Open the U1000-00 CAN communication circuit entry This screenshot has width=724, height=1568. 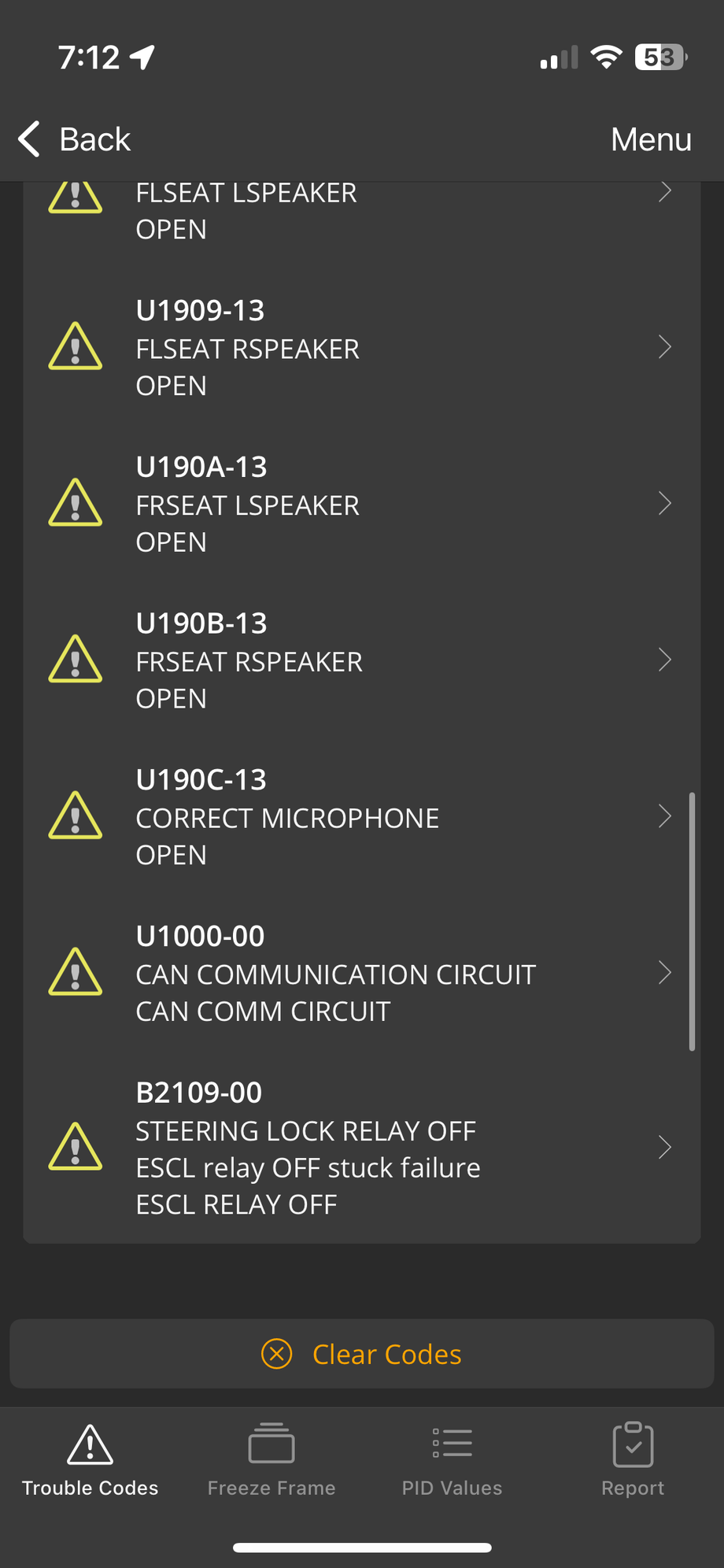pos(335,974)
